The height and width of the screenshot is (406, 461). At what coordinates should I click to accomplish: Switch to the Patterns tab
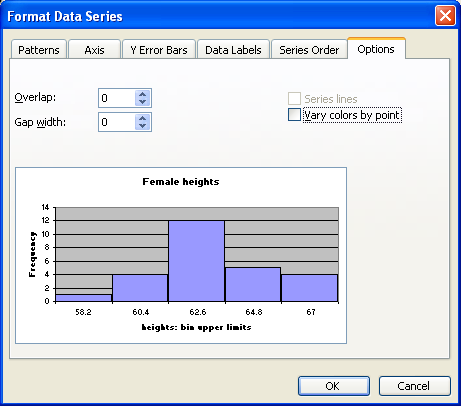click(39, 50)
